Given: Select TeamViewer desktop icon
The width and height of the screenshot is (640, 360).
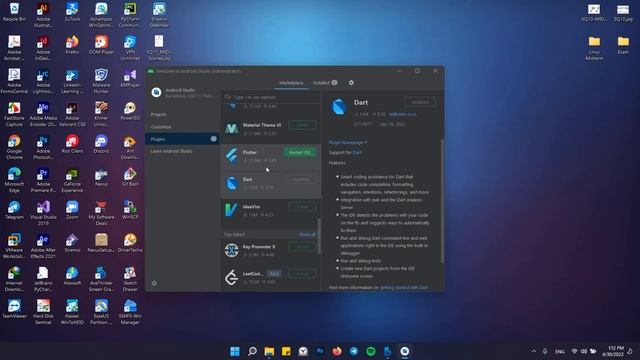Looking at the screenshot, I should pos(14,309).
